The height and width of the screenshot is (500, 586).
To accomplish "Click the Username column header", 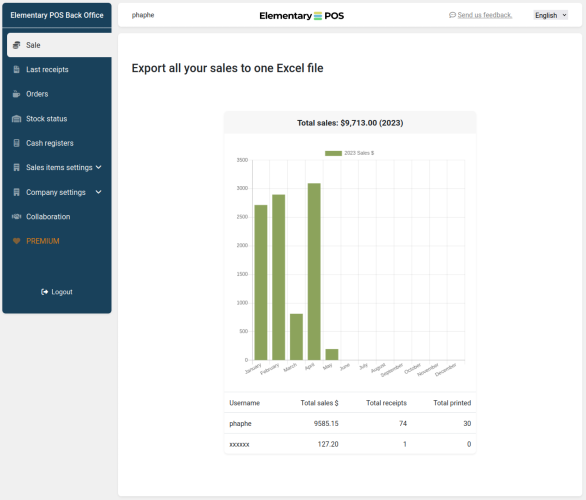I will tap(244, 403).
